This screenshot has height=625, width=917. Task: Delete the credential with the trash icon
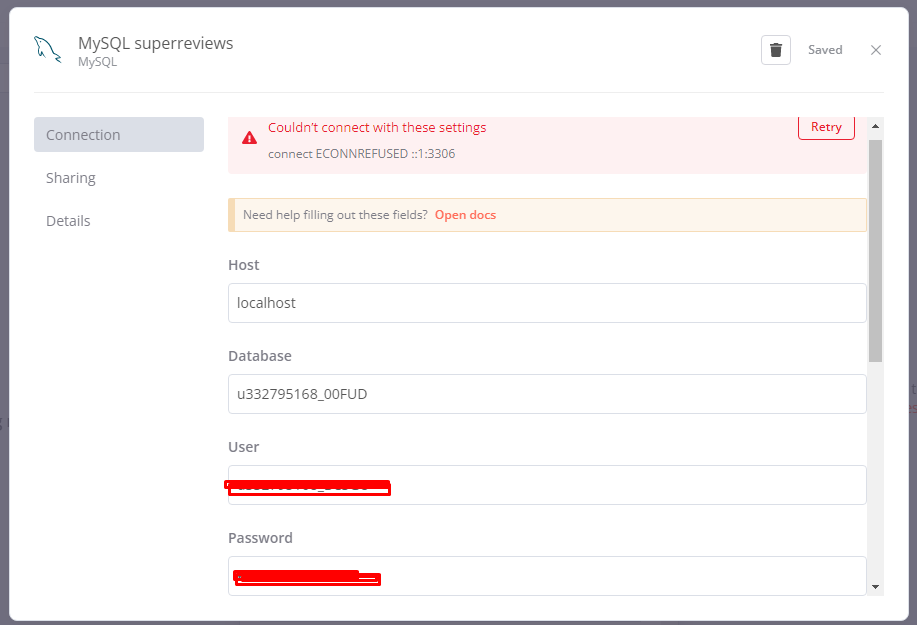(775, 50)
